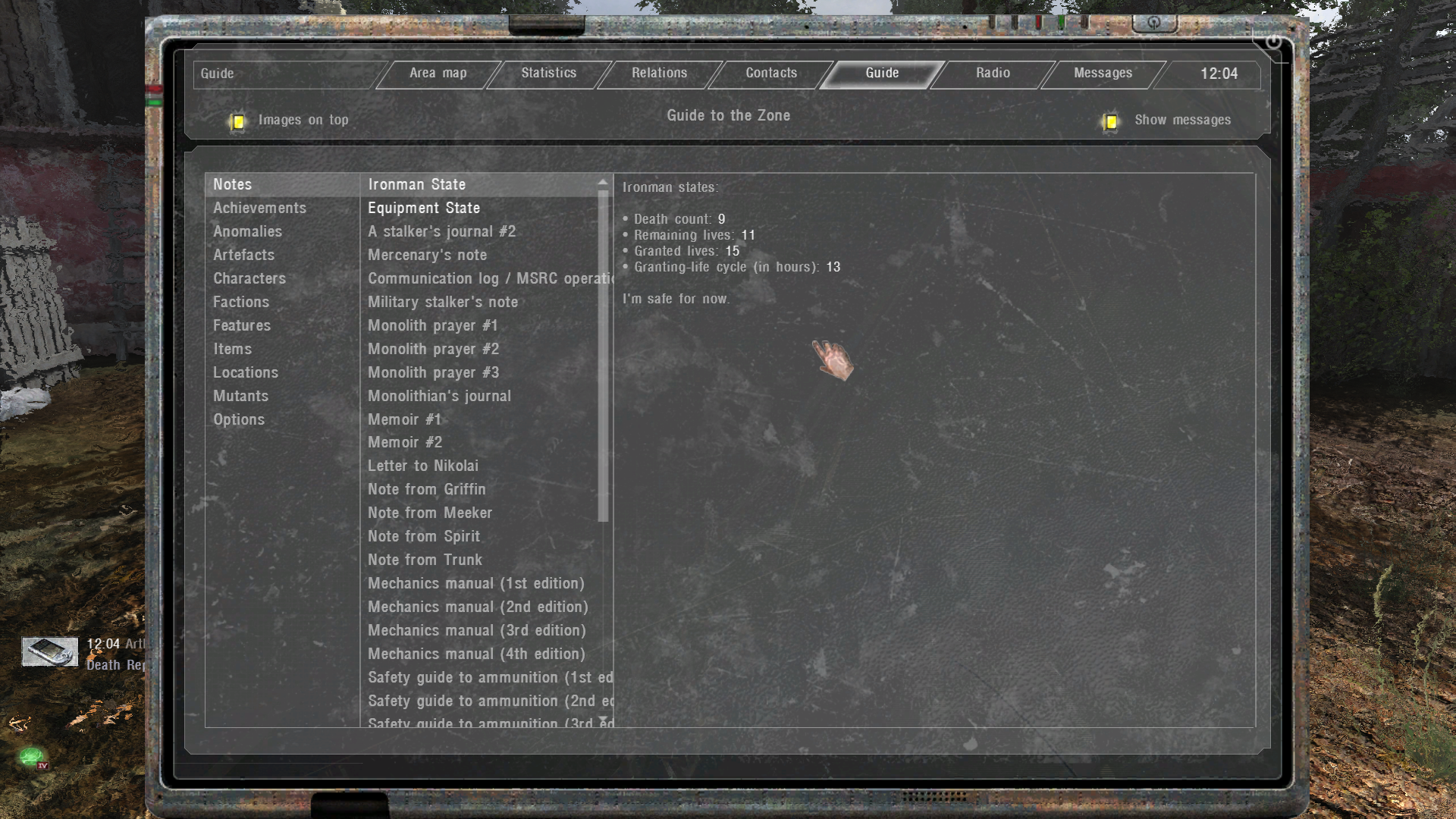
Task: Open the Options category
Action: tap(282, 420)
